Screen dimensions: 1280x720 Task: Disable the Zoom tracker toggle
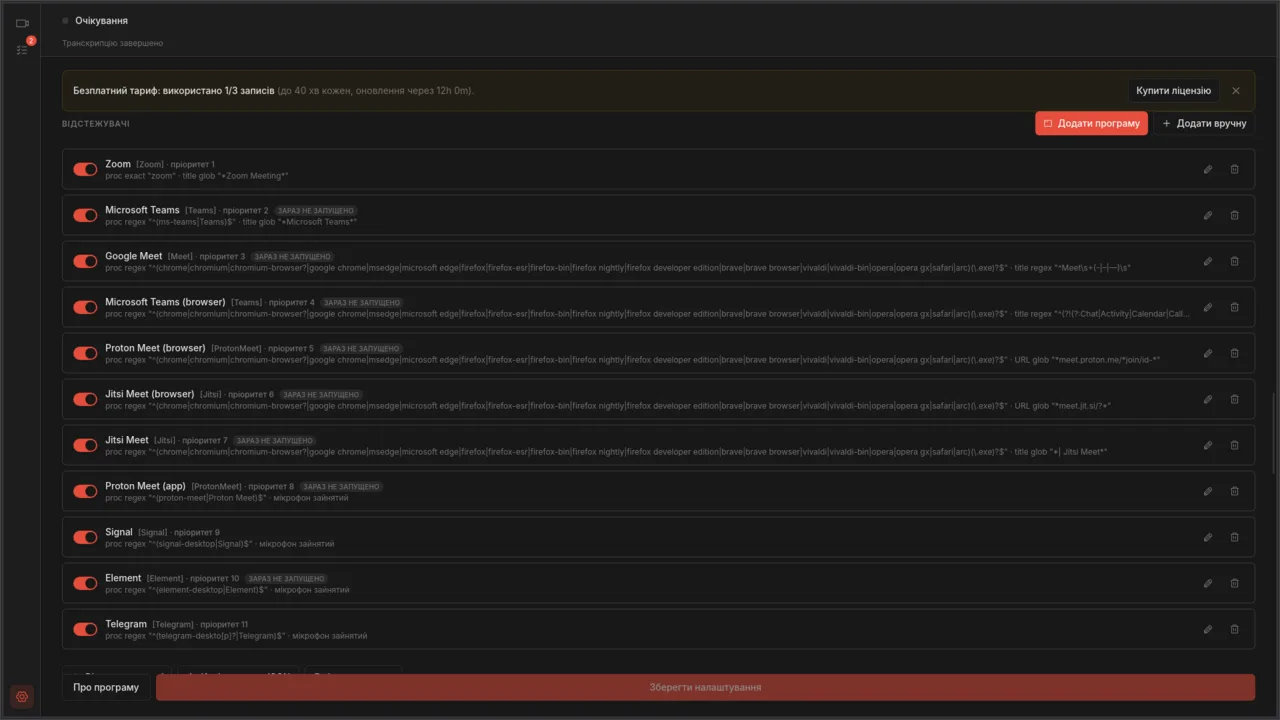(85, 169)
